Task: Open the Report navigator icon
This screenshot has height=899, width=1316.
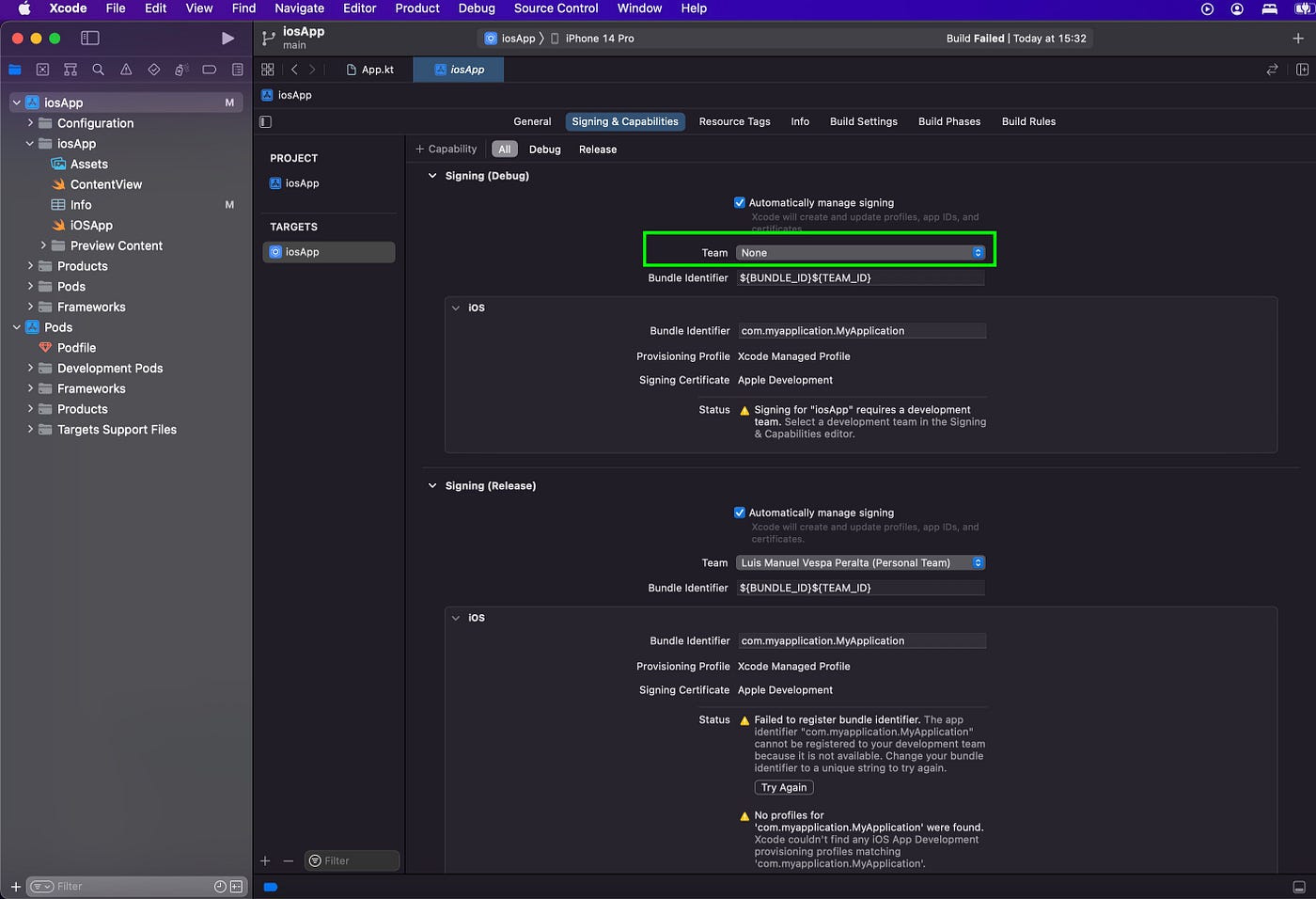Action: pyautogui.click(x=237, y=70)
